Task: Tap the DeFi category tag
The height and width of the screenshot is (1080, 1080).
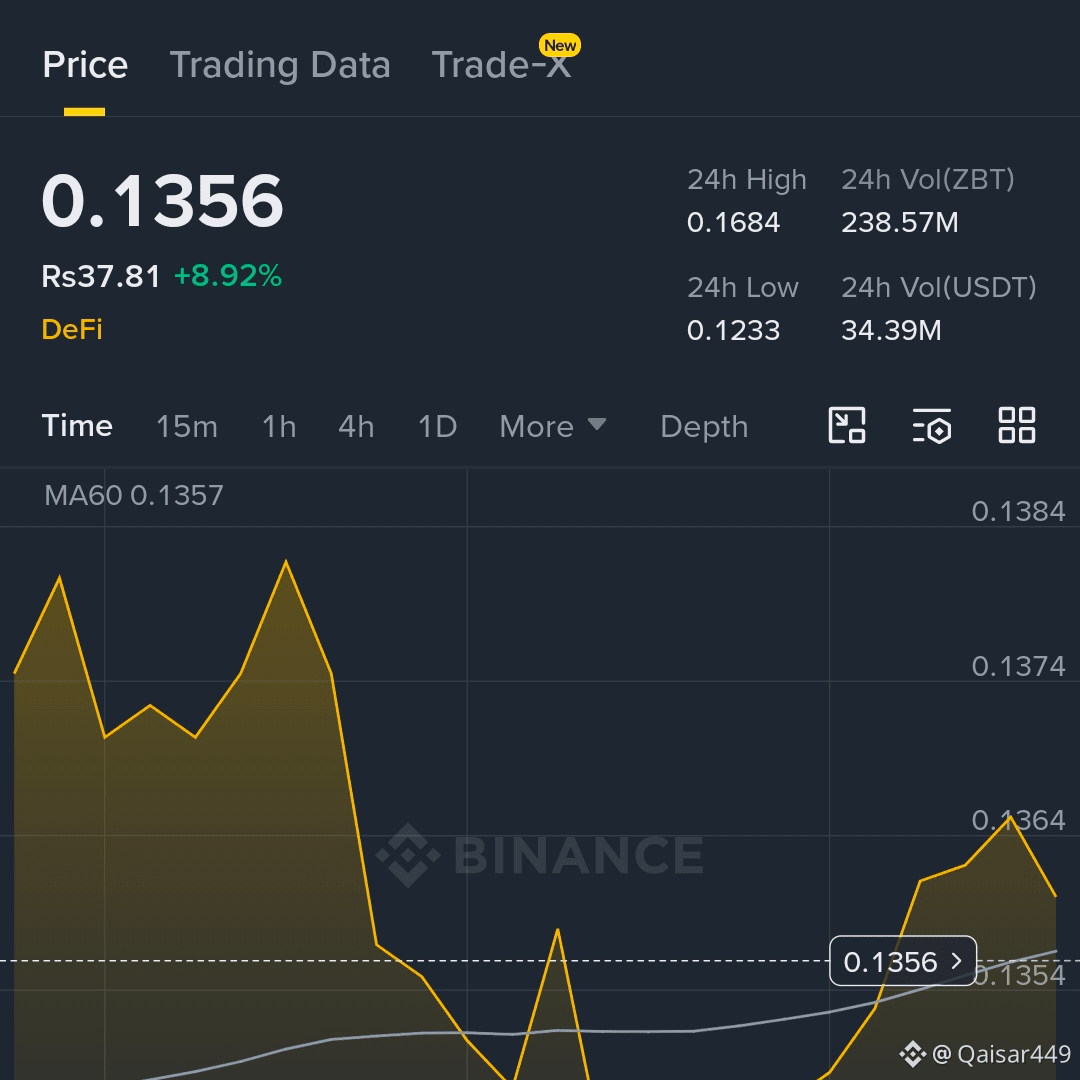Action: click(x=72, y=329)
